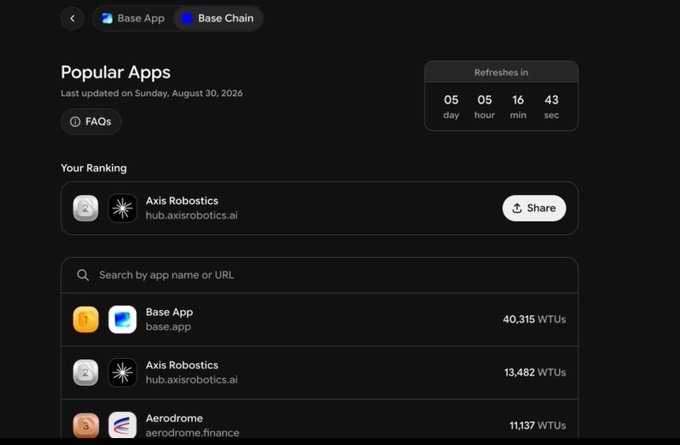Click the Base App tab's blue logo icon
Viewport: 680px width, 445px height.
107,18
